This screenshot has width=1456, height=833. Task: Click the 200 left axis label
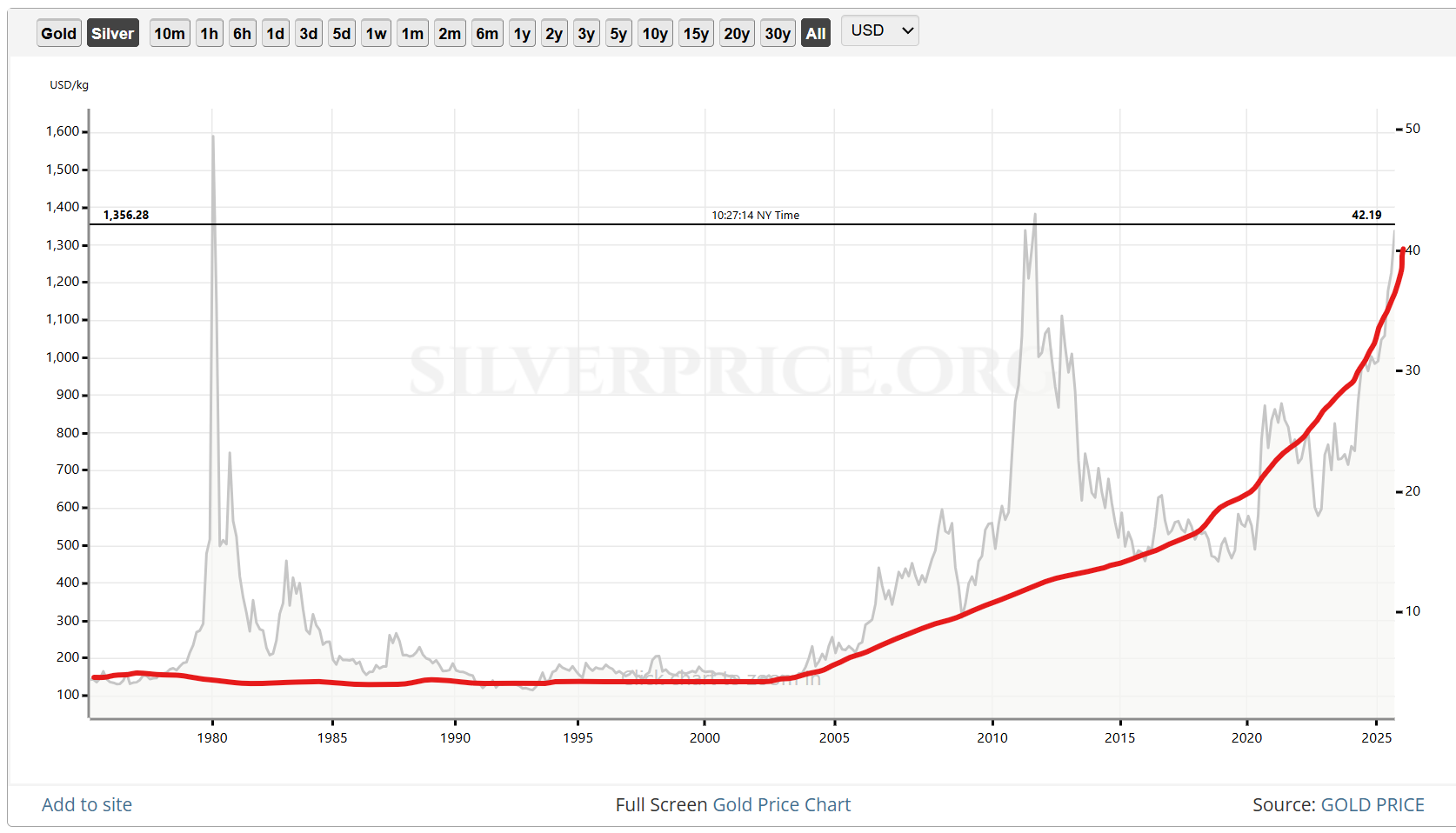click(x=68, y=657)
